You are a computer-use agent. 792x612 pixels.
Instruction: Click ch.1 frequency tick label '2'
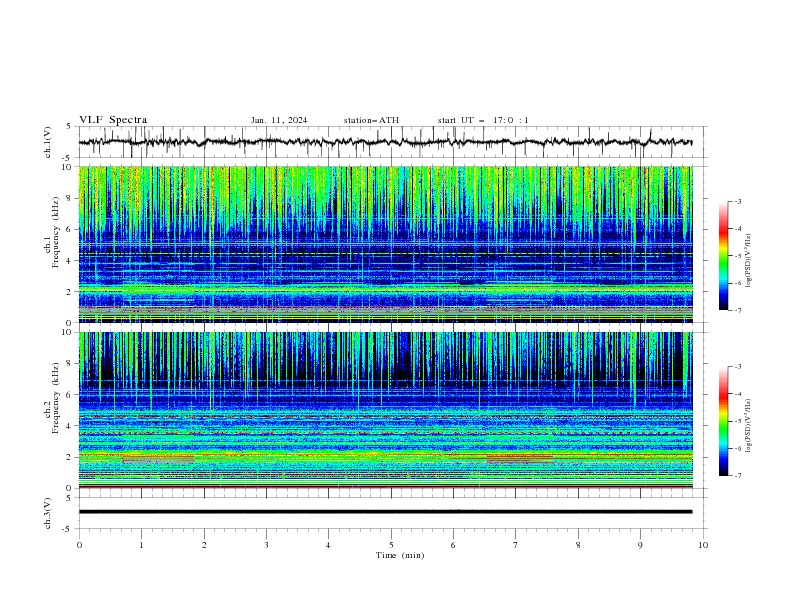pos(70,292)
